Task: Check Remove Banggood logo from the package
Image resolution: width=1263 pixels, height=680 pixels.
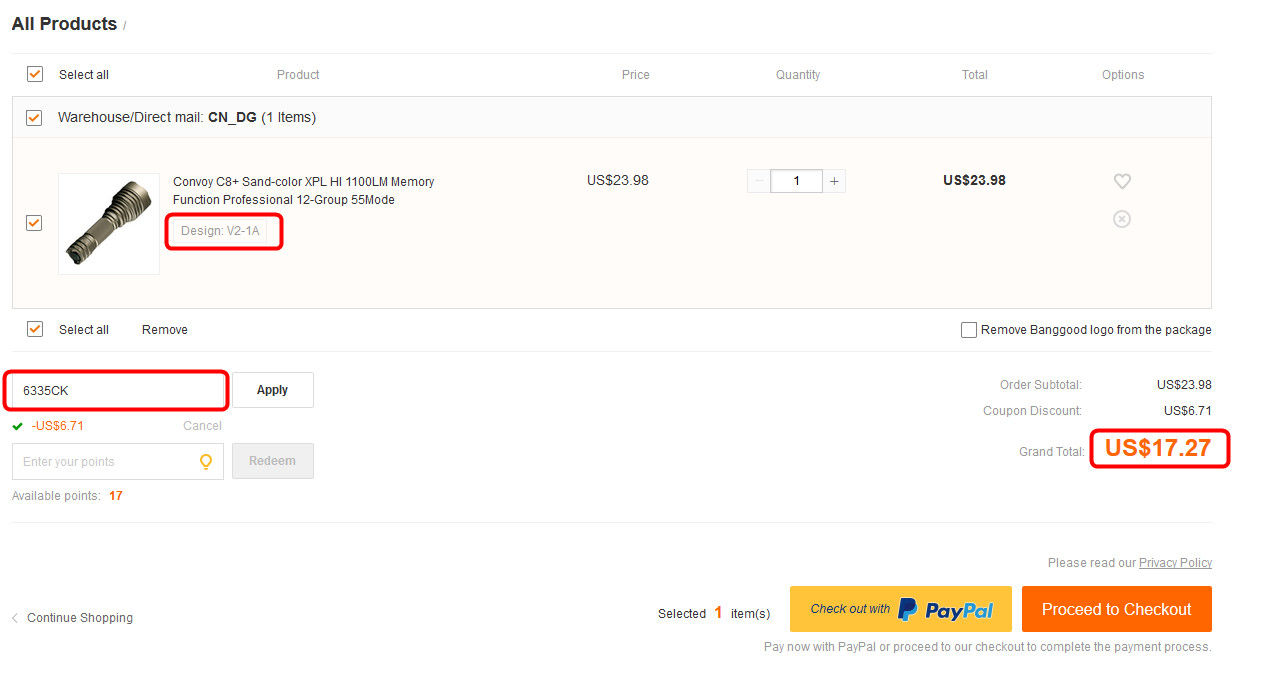Action: pos(968,330)
